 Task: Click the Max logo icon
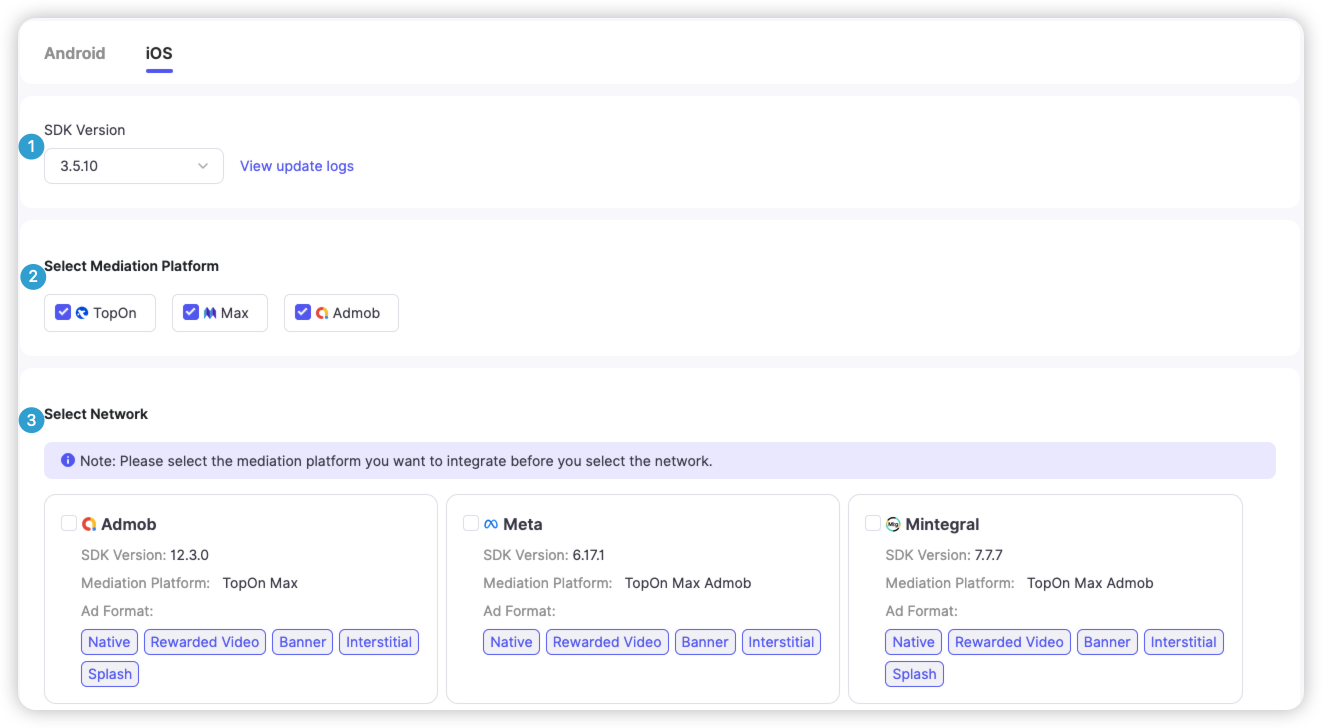(210, 313)
